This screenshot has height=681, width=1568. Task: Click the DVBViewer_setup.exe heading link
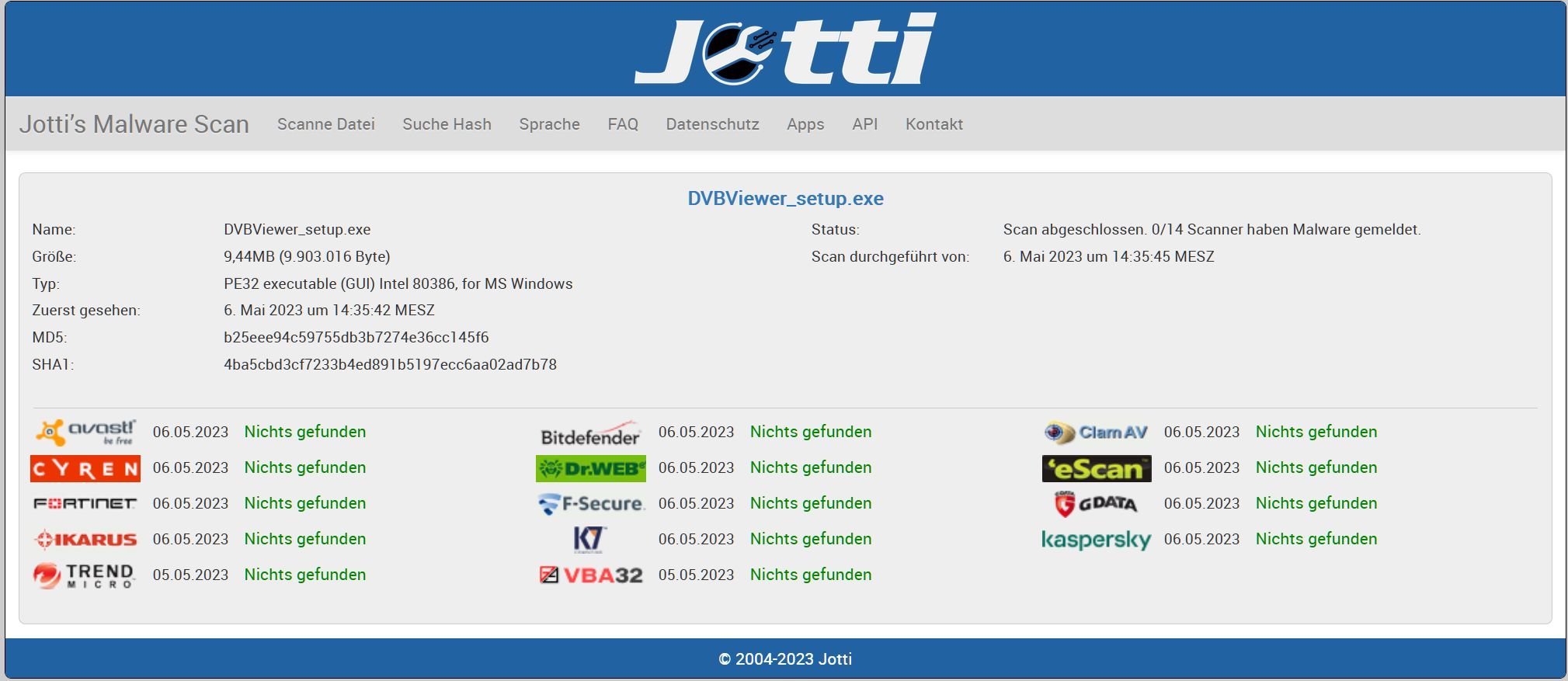[x=785, y=199]
